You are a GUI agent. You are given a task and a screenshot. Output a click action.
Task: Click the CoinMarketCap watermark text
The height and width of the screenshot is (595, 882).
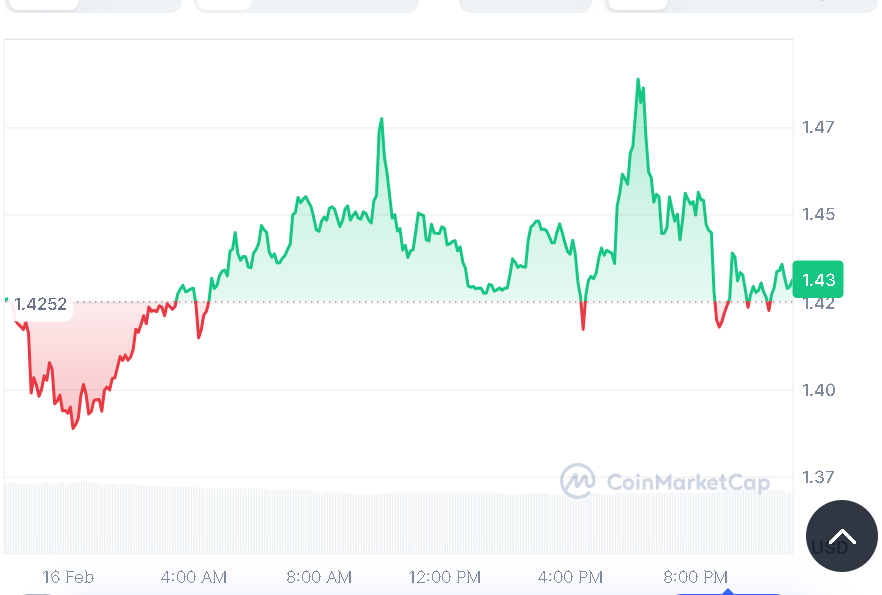pyautogui.click(x=688, y=483)
